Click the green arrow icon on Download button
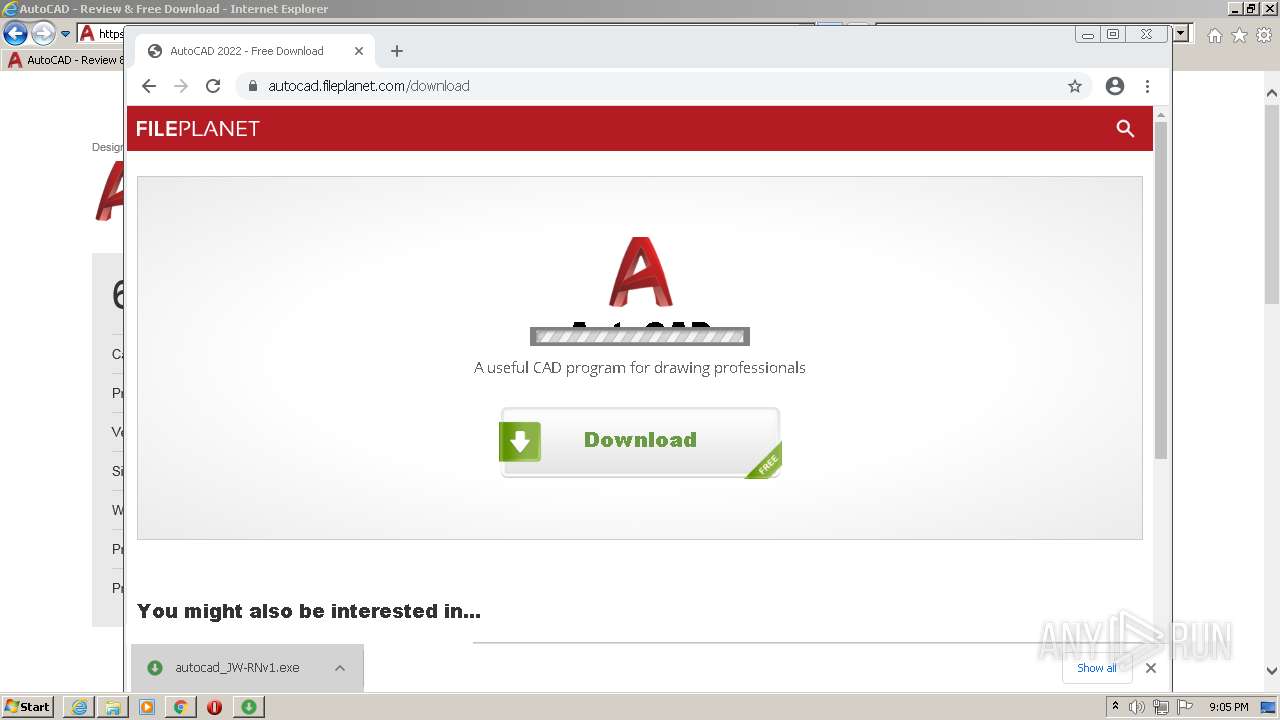This screenshot has width=1280, height=720. click(x=520, y=441)
